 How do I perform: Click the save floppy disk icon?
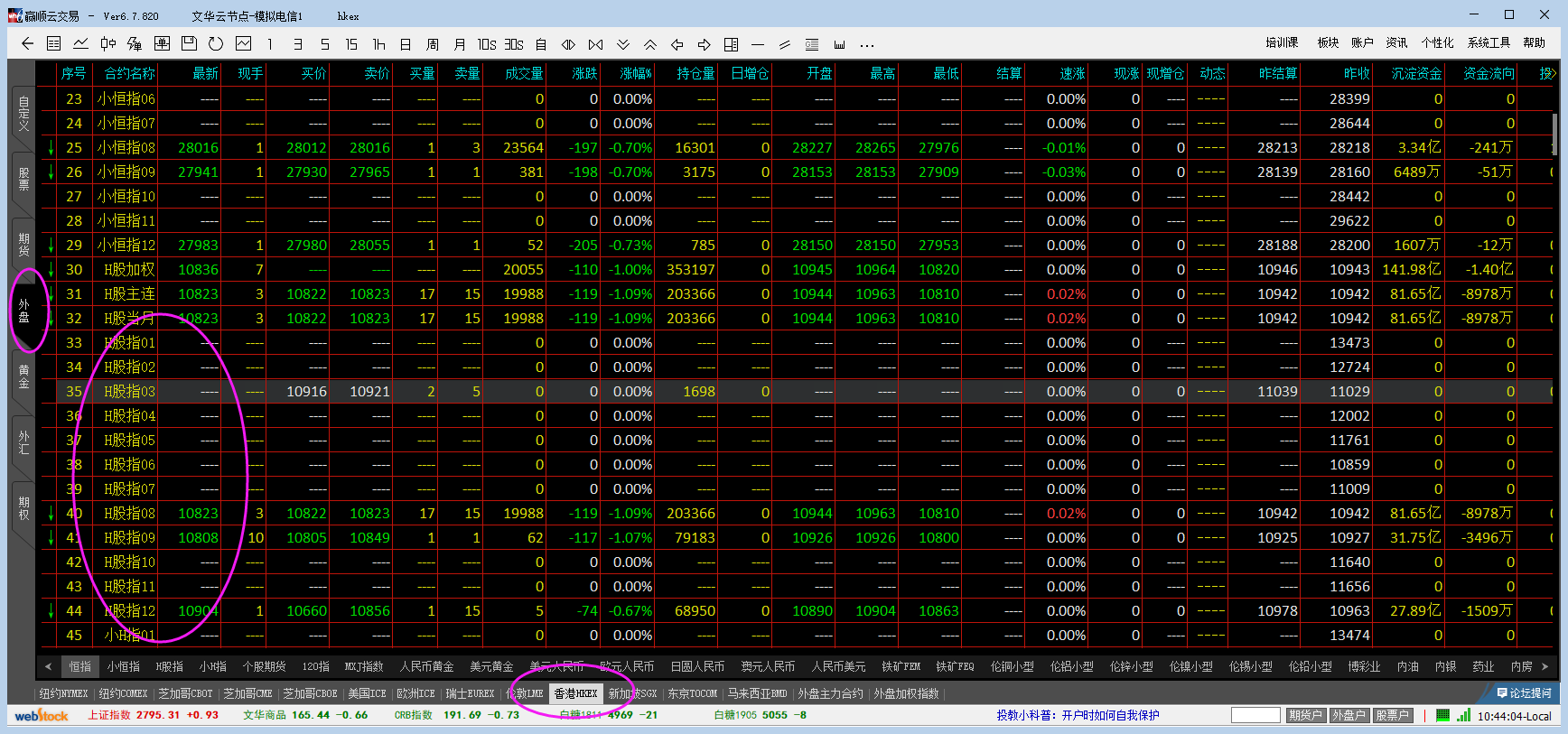pyautogui.click(x=189, y=43)
